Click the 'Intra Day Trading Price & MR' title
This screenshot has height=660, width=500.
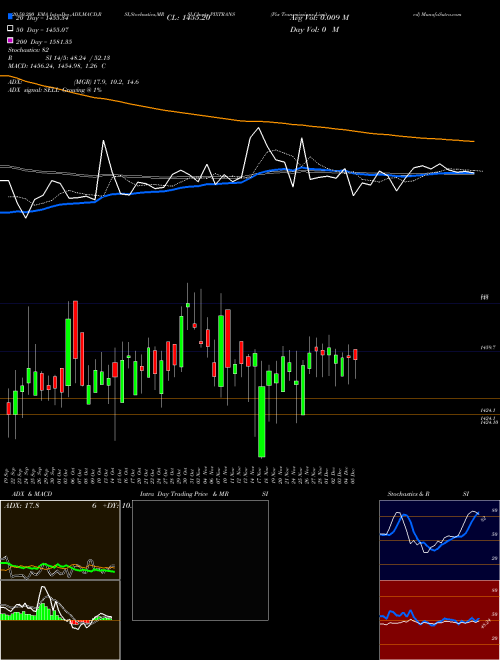click(x=185, y=494)
